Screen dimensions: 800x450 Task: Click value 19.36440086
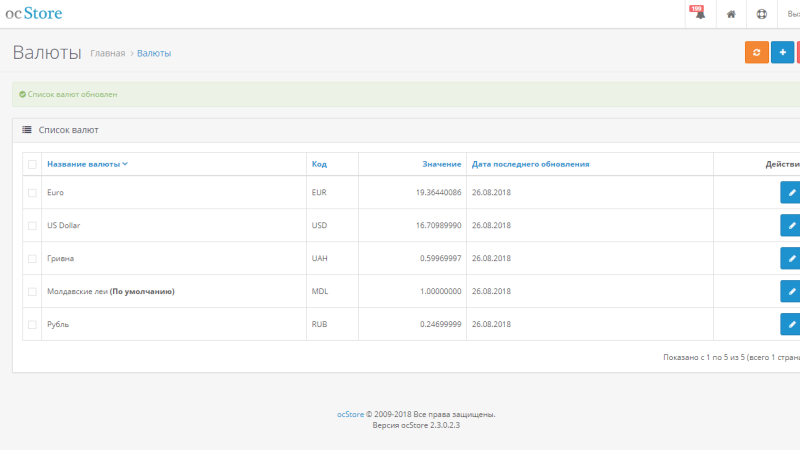438,192
